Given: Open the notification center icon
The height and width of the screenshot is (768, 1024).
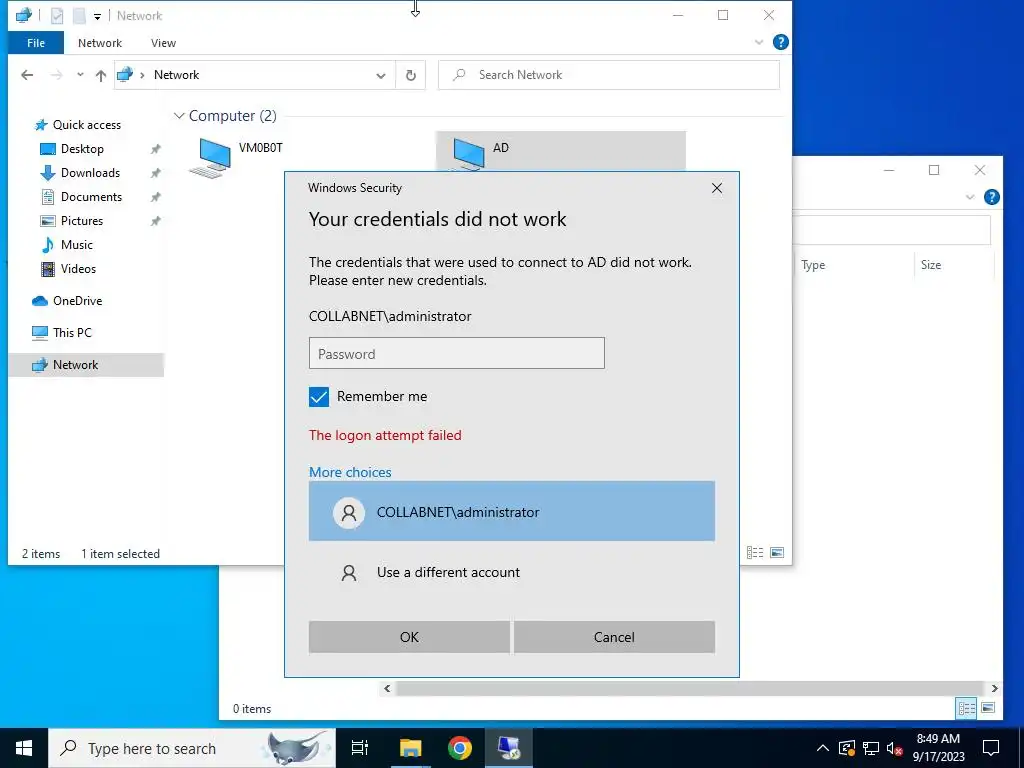Looking at the screenshot, I should pos(991,748).
